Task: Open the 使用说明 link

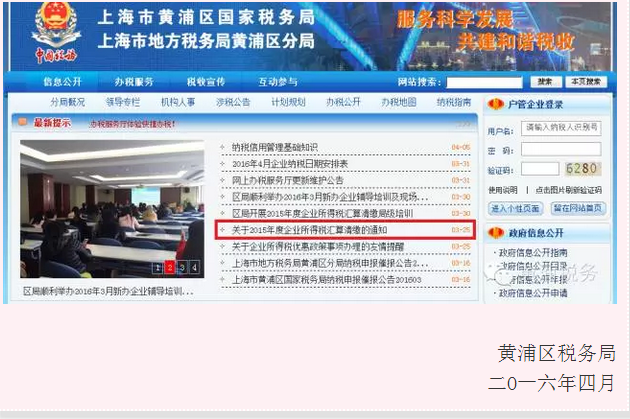Action: pos(503,190)
